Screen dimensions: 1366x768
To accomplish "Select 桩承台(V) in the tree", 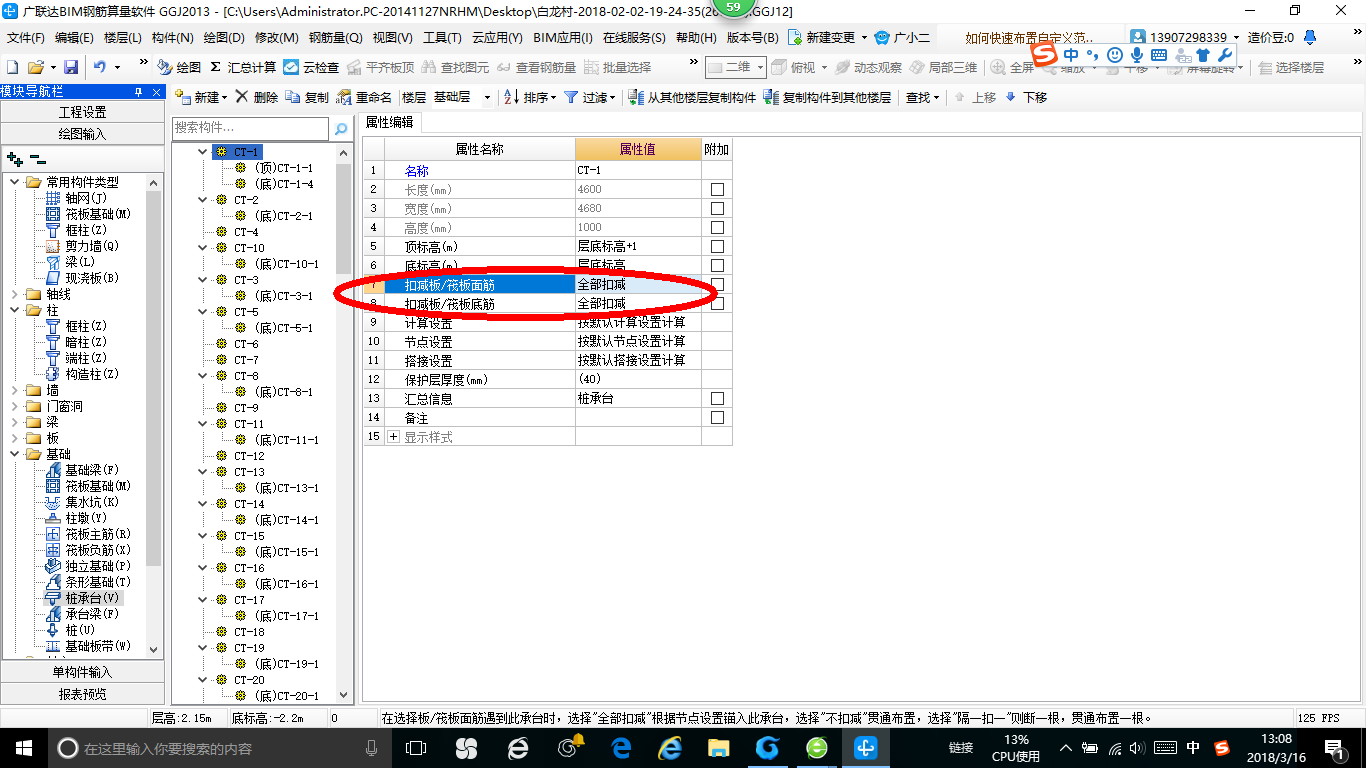I will point(91,598).
